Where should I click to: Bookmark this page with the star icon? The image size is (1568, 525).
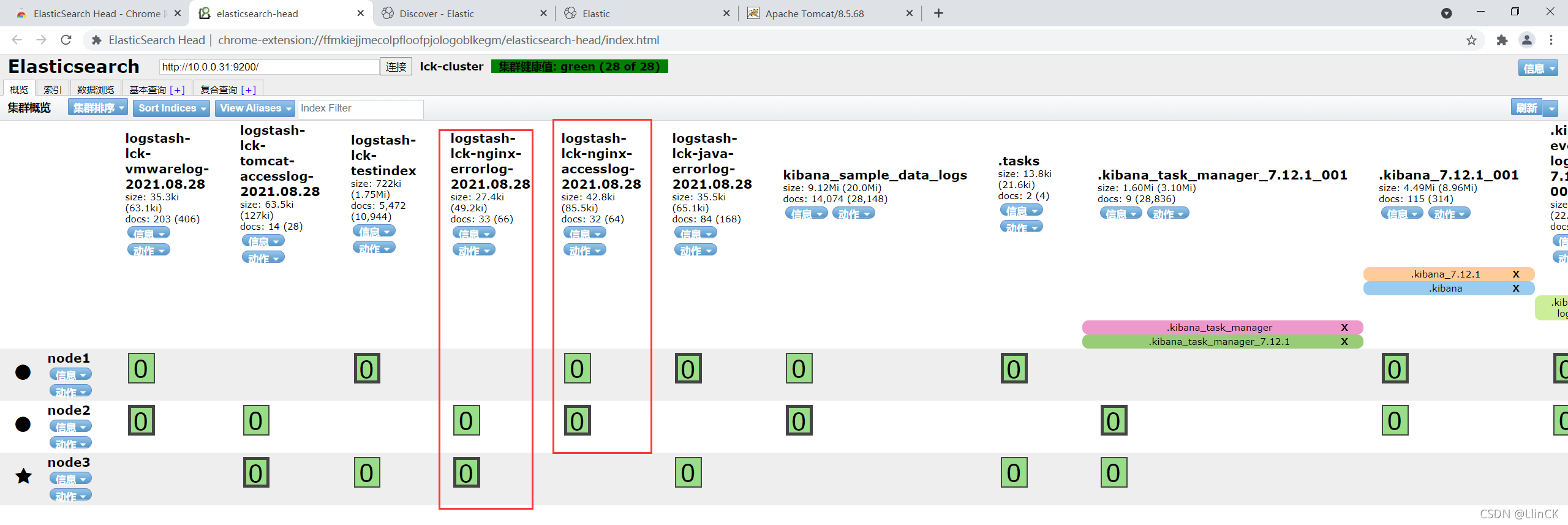(x=1471, y=40)
